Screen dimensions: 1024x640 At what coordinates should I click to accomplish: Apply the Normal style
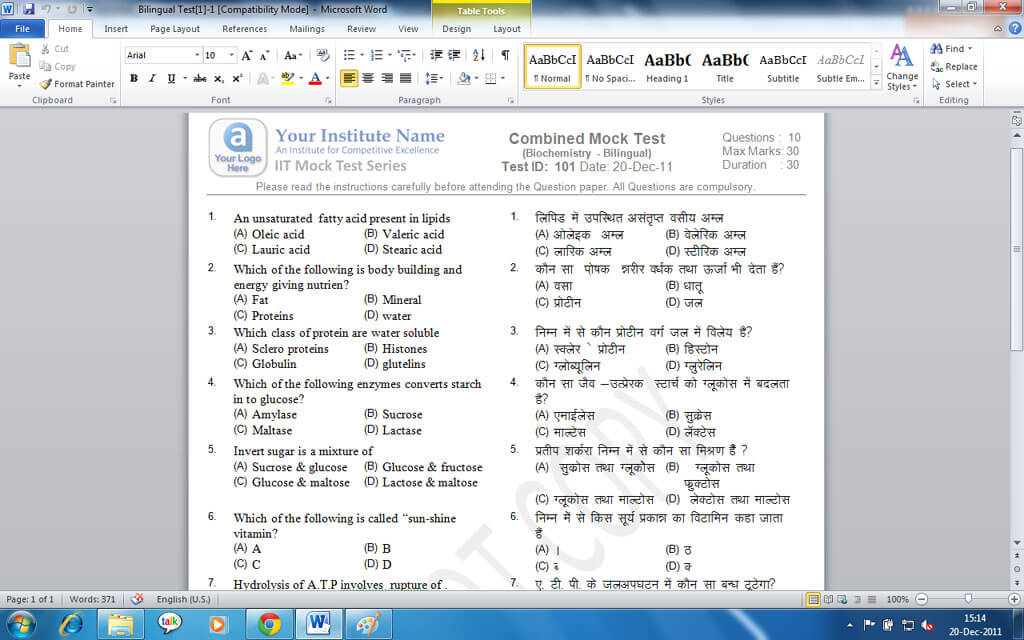[552, 66]
